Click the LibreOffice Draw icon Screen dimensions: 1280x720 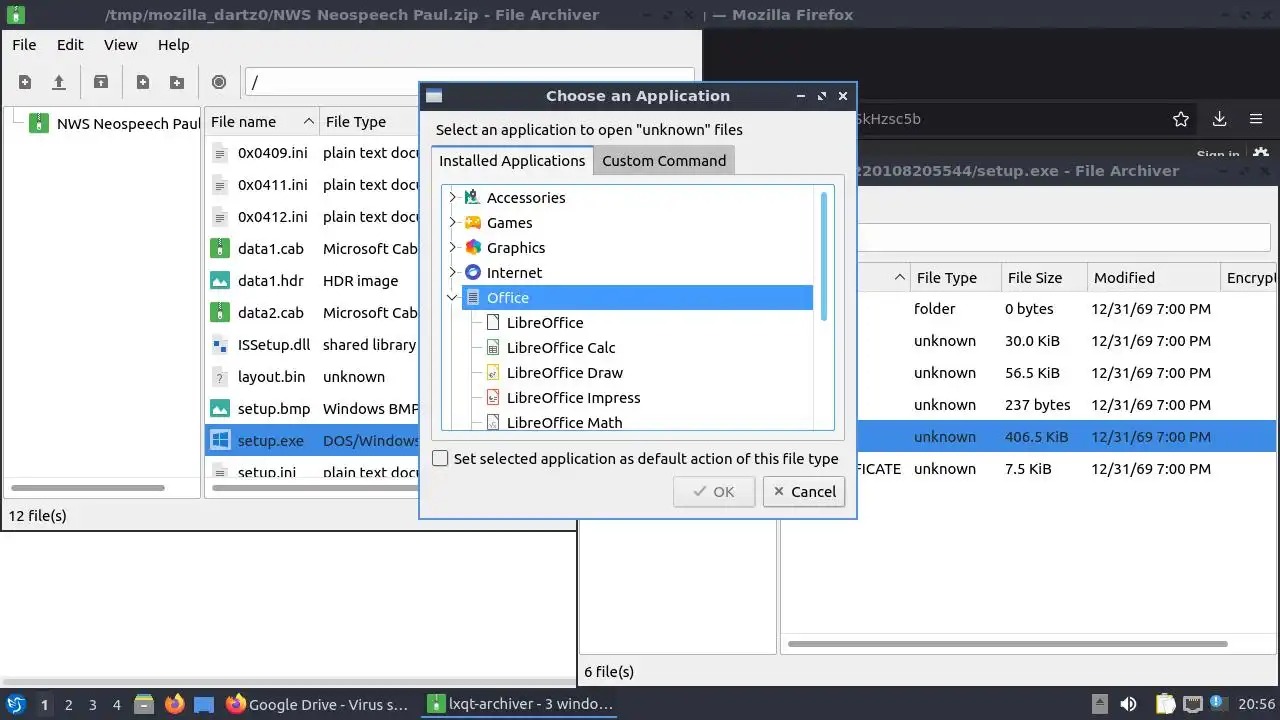click(492, 372)
